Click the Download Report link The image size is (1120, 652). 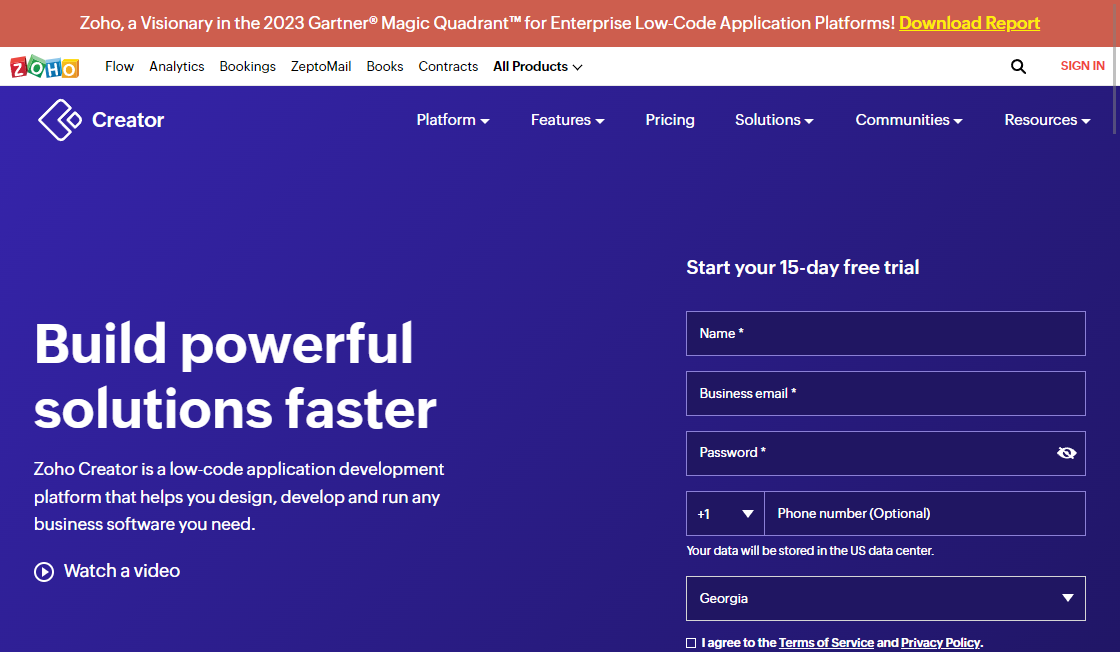[x=969, y=23]
